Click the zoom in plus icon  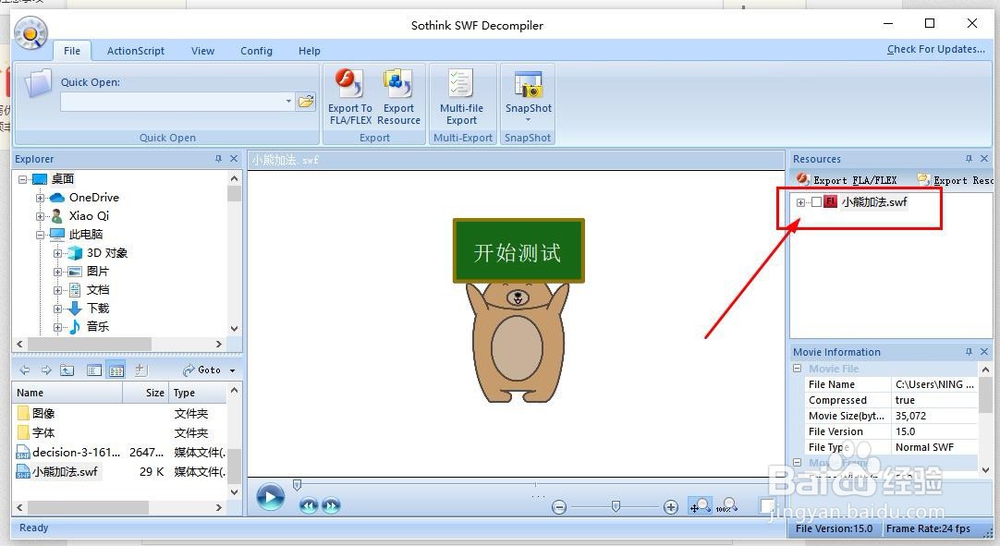pos(670,507)
